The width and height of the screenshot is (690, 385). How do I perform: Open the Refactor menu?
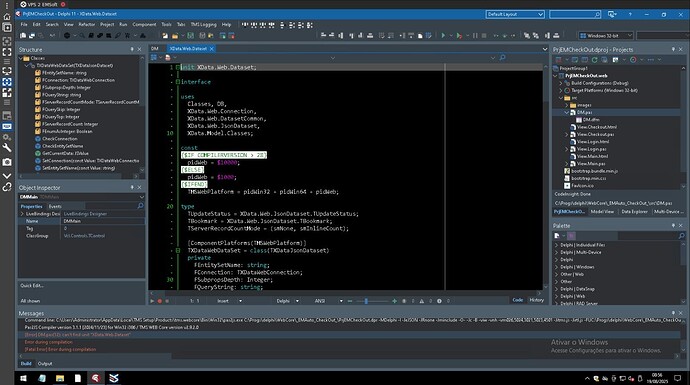[x=87, y=25]
